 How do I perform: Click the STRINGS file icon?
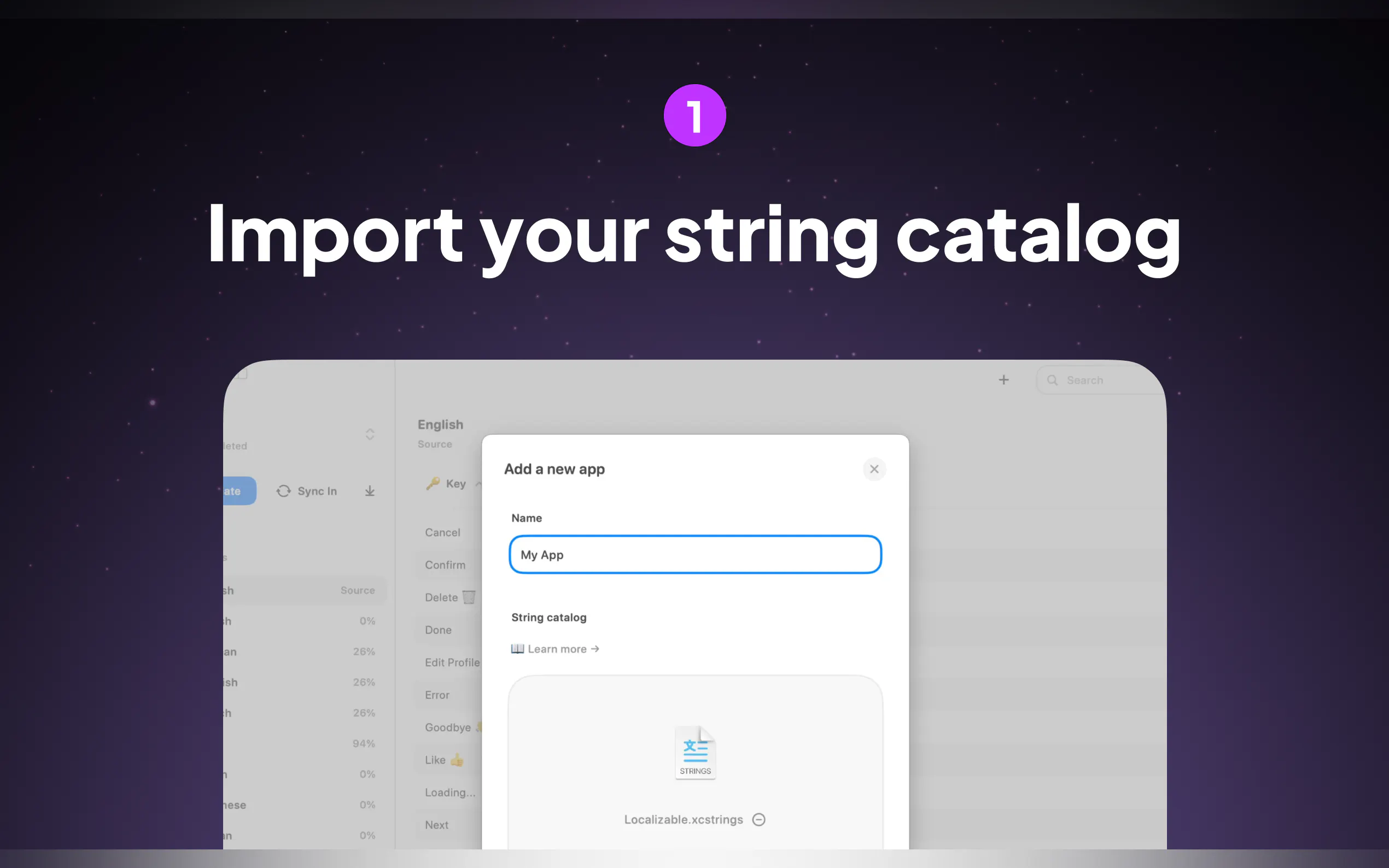[x=695, y=753]
